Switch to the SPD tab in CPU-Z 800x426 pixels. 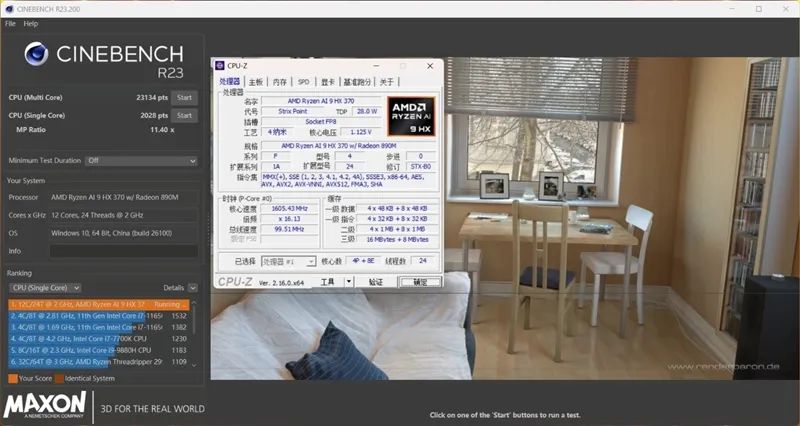coord(303,81)
